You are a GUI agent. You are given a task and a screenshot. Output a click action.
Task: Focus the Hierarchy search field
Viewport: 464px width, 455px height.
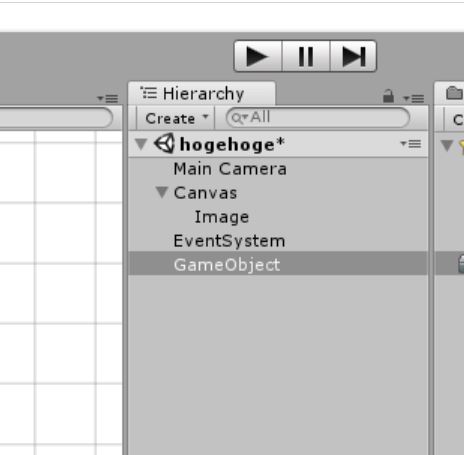click(318, 118)
